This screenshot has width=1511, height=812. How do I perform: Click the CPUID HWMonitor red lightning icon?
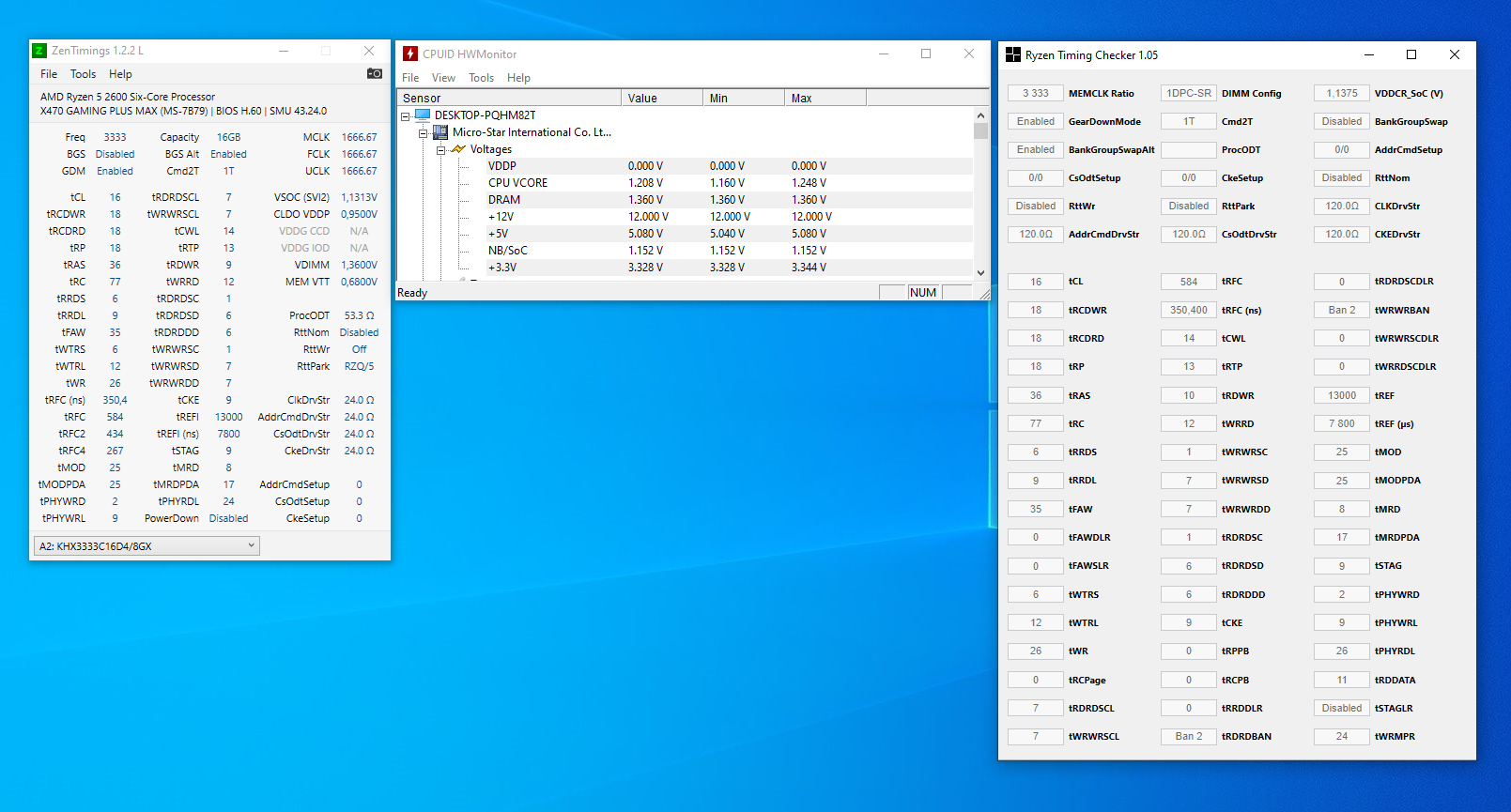[410, 54]
